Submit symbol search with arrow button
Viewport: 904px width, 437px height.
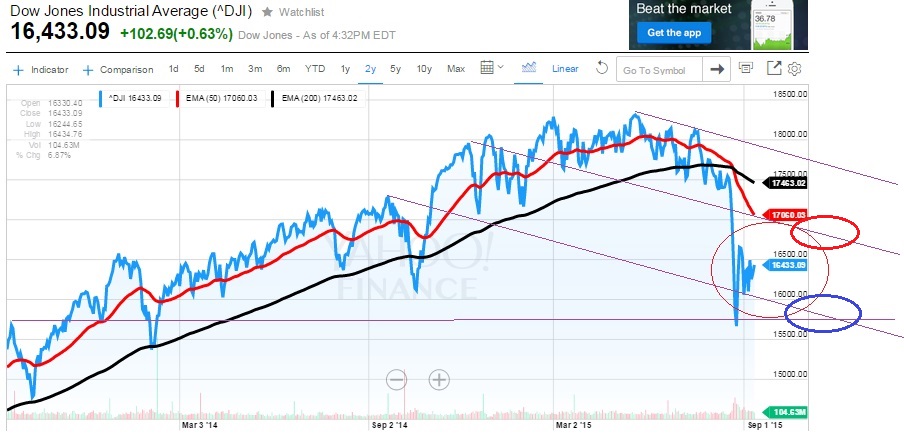[x=716, y=69]
